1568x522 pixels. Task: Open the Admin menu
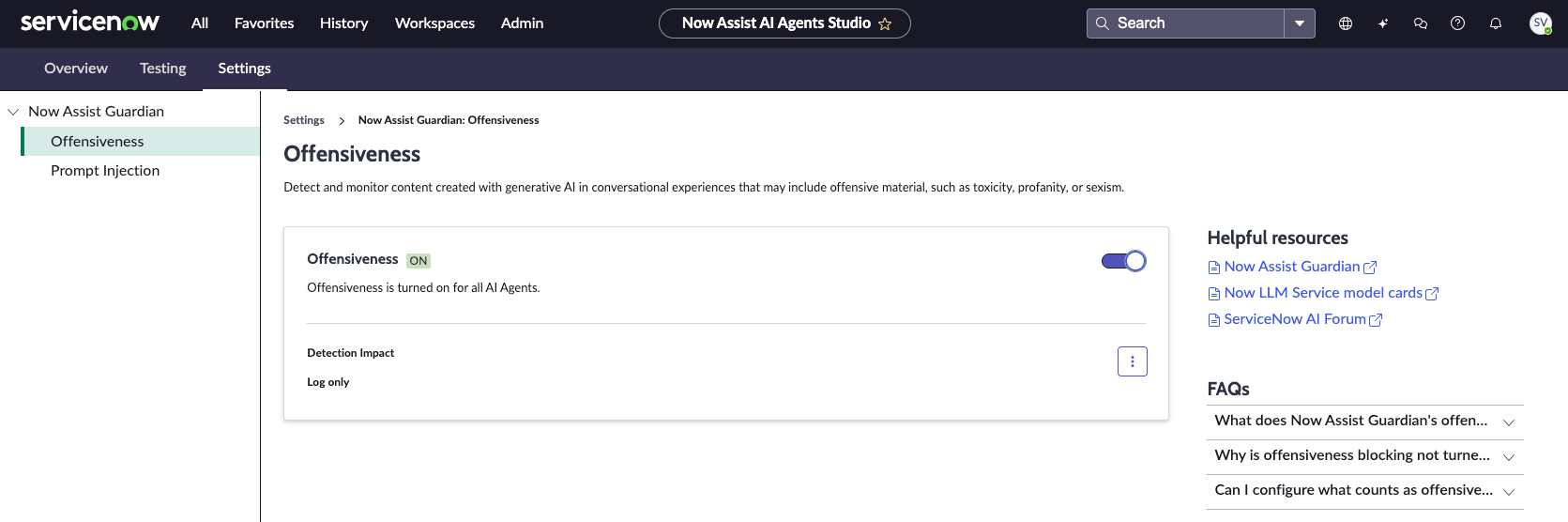tap(522, 23)
